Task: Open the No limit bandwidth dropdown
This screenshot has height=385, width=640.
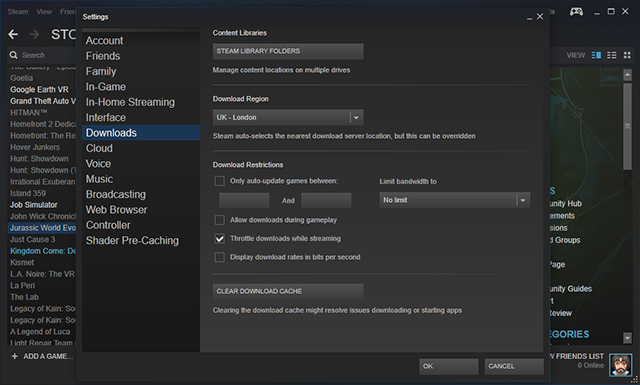Action: 455,200
